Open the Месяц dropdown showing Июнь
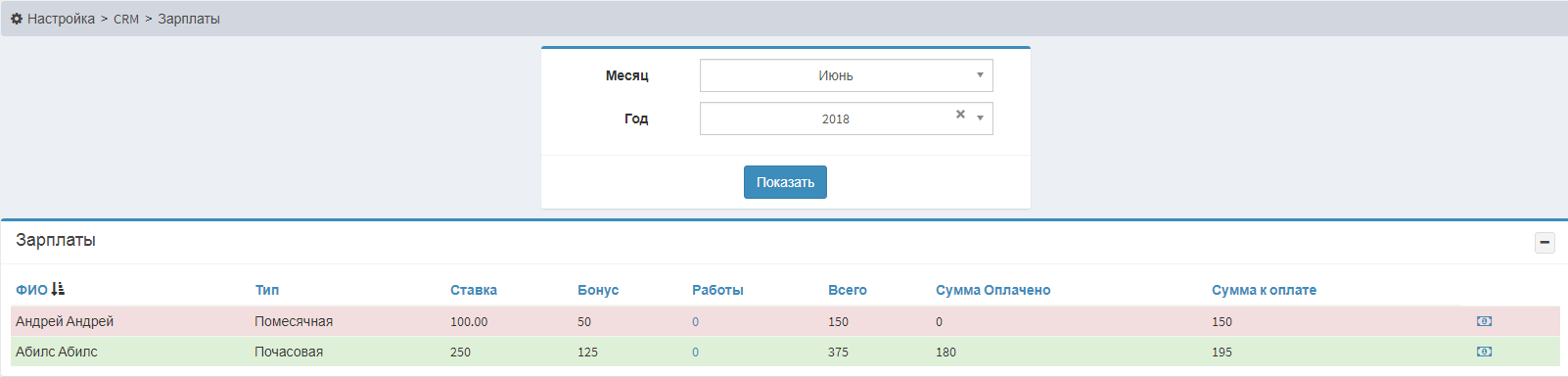The width and height of the screenshot is (1568, 377). [847, 75]
